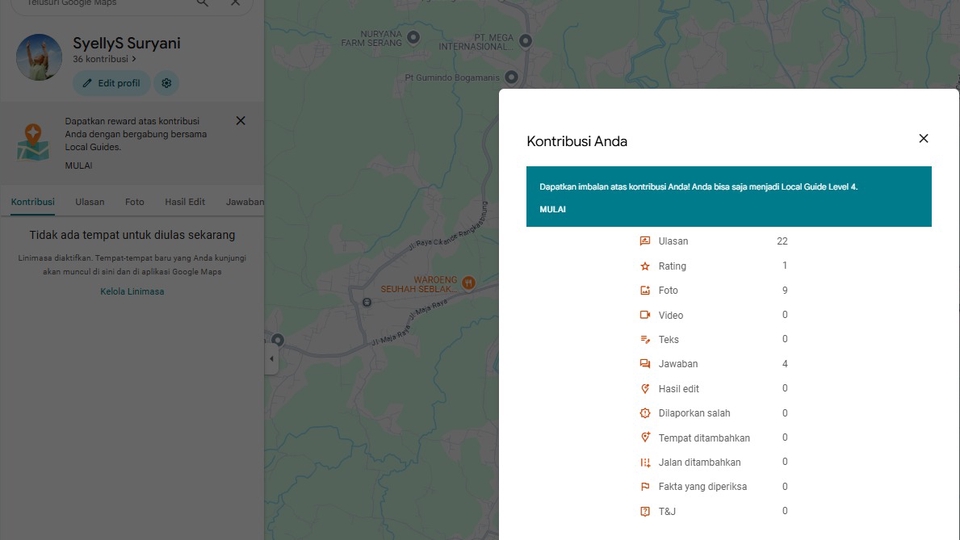Image resolution: width=960 pixels, height=540 pixels.
Task: Click the Fakta yang diperiksa label
Action: coord(702,487)
